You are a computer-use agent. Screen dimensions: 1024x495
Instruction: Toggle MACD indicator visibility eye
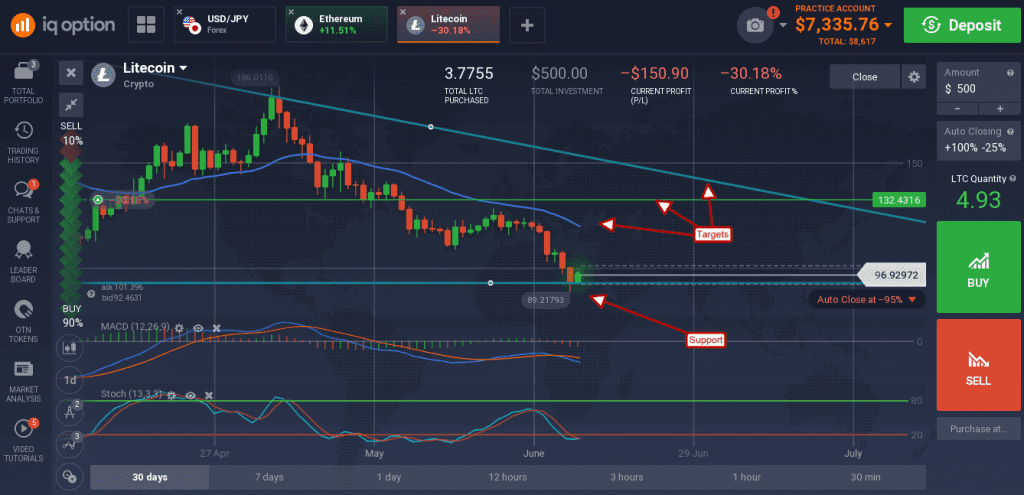[199, 328]
